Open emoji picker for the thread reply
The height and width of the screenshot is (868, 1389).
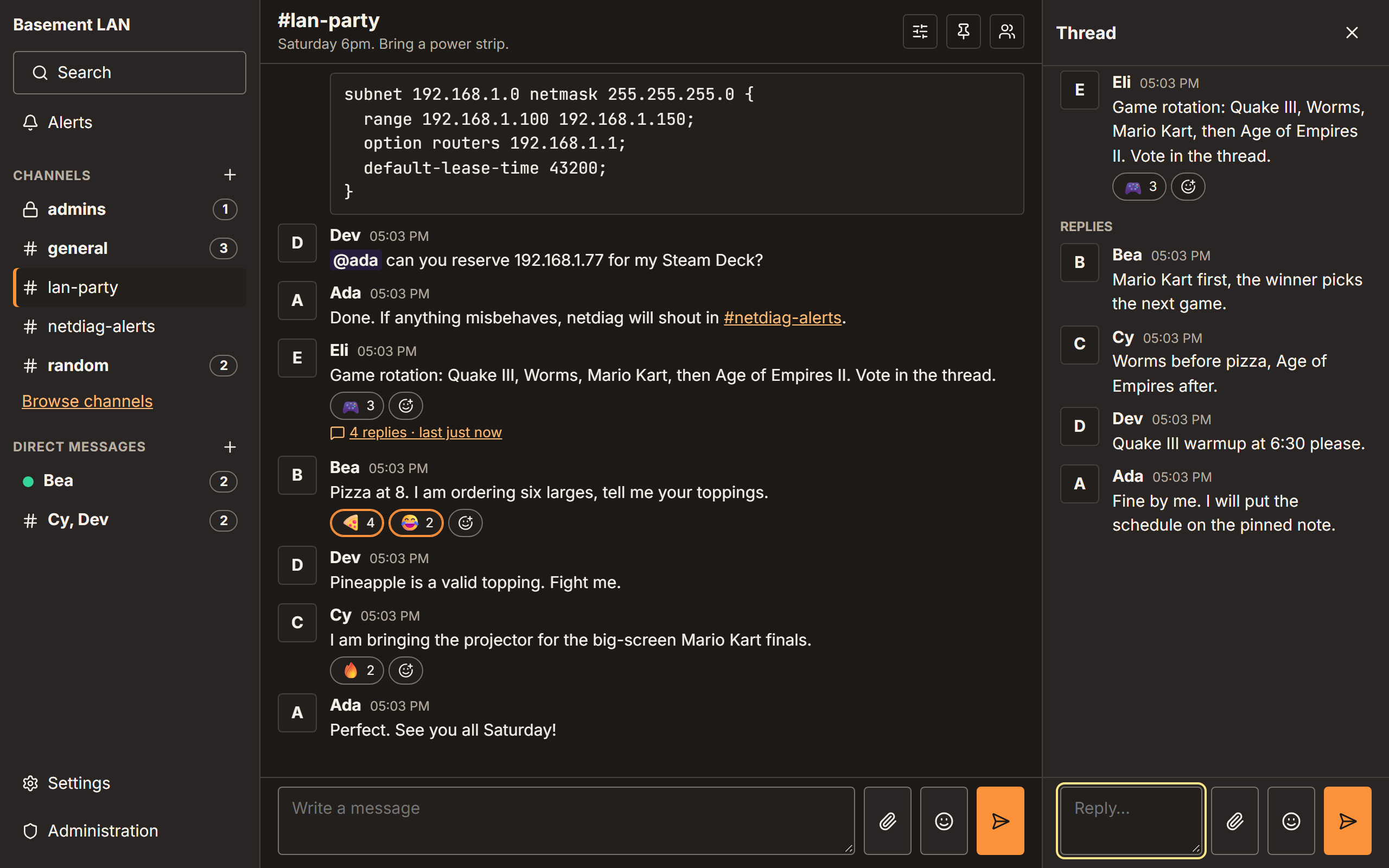click(1291, 821)
